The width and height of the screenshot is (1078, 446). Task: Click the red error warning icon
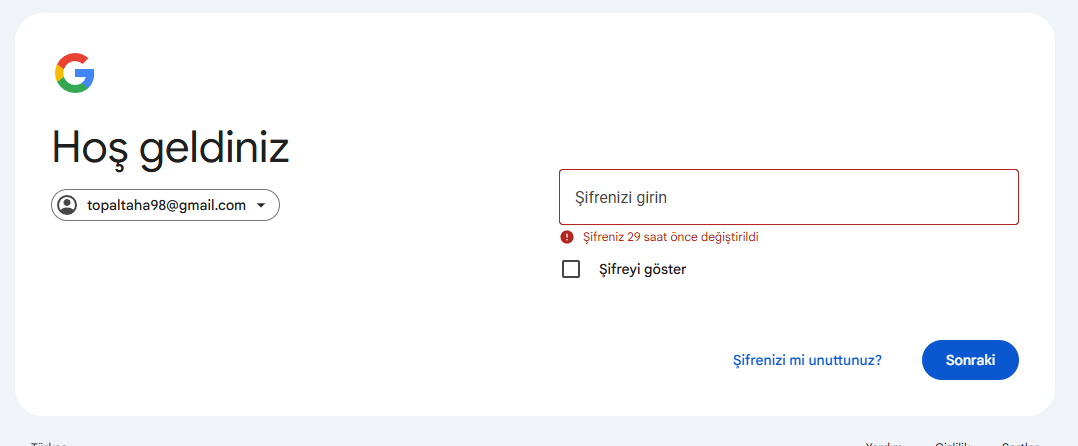pos(566,237)
